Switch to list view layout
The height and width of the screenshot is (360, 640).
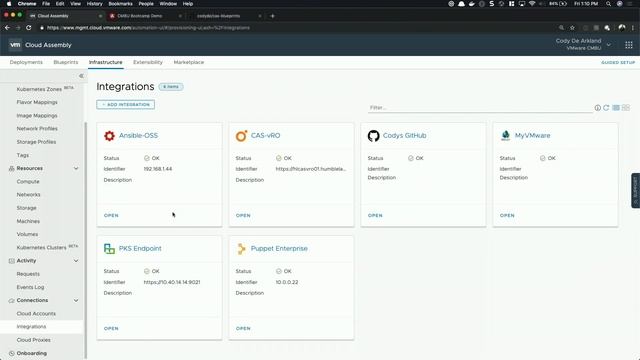pyautogui.click(x=616, y=108)
